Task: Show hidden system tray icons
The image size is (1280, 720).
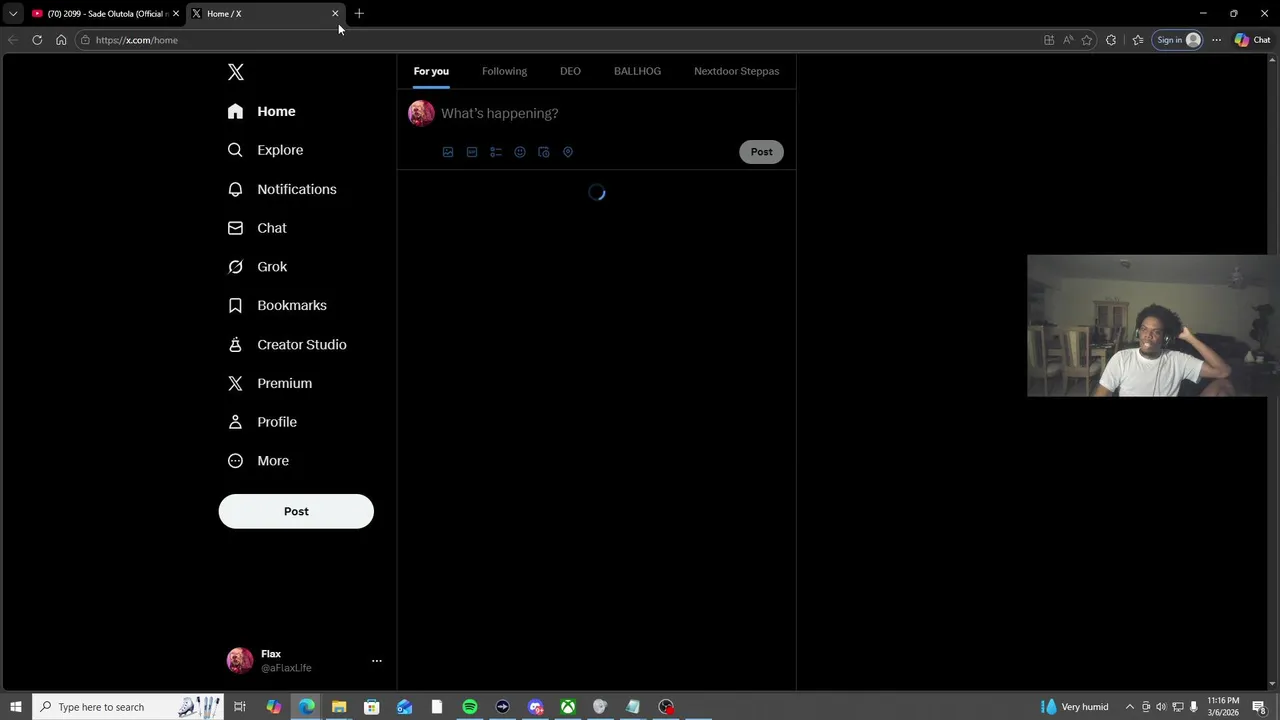Action: coord(1130,707)
